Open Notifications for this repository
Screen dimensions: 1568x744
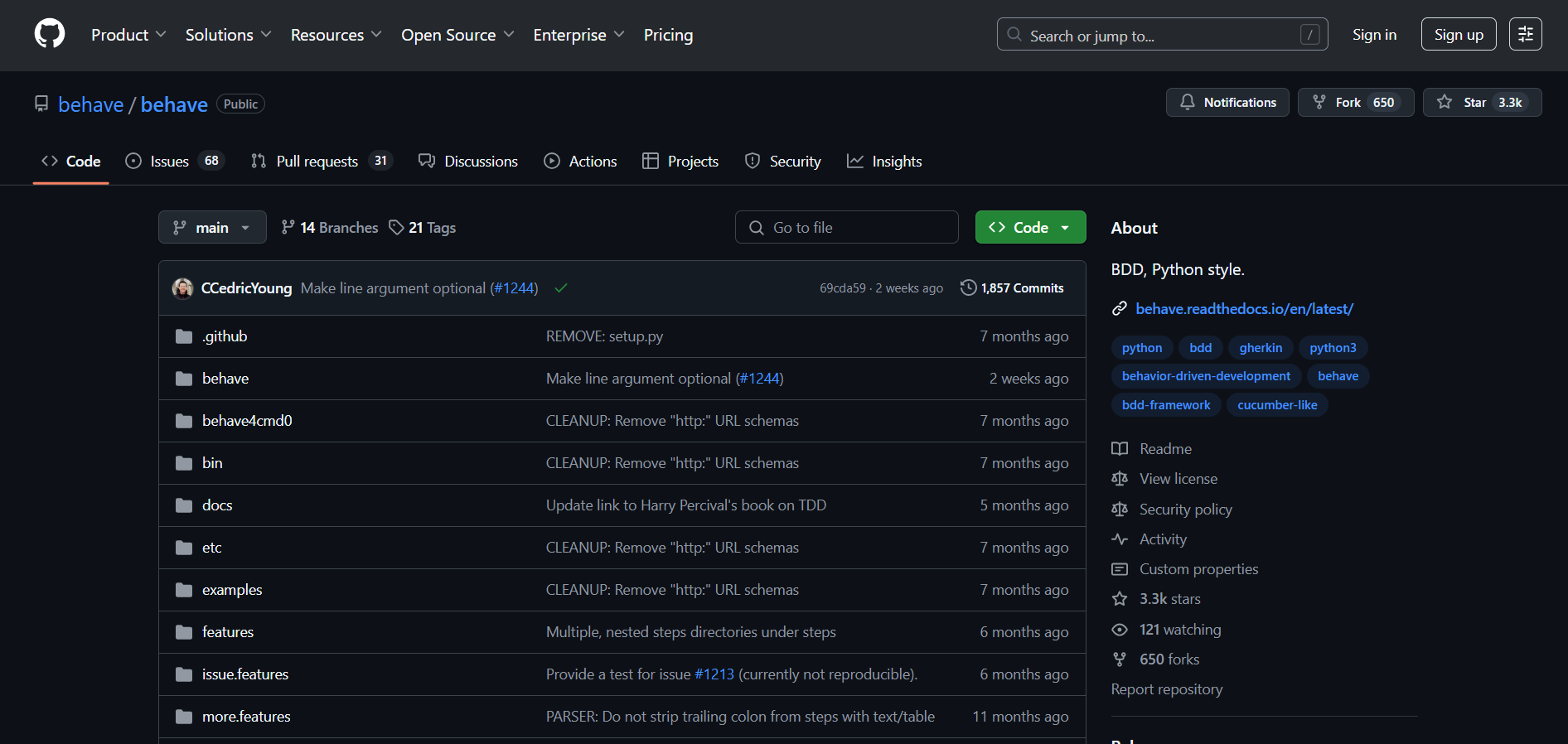click(1227, 103)
